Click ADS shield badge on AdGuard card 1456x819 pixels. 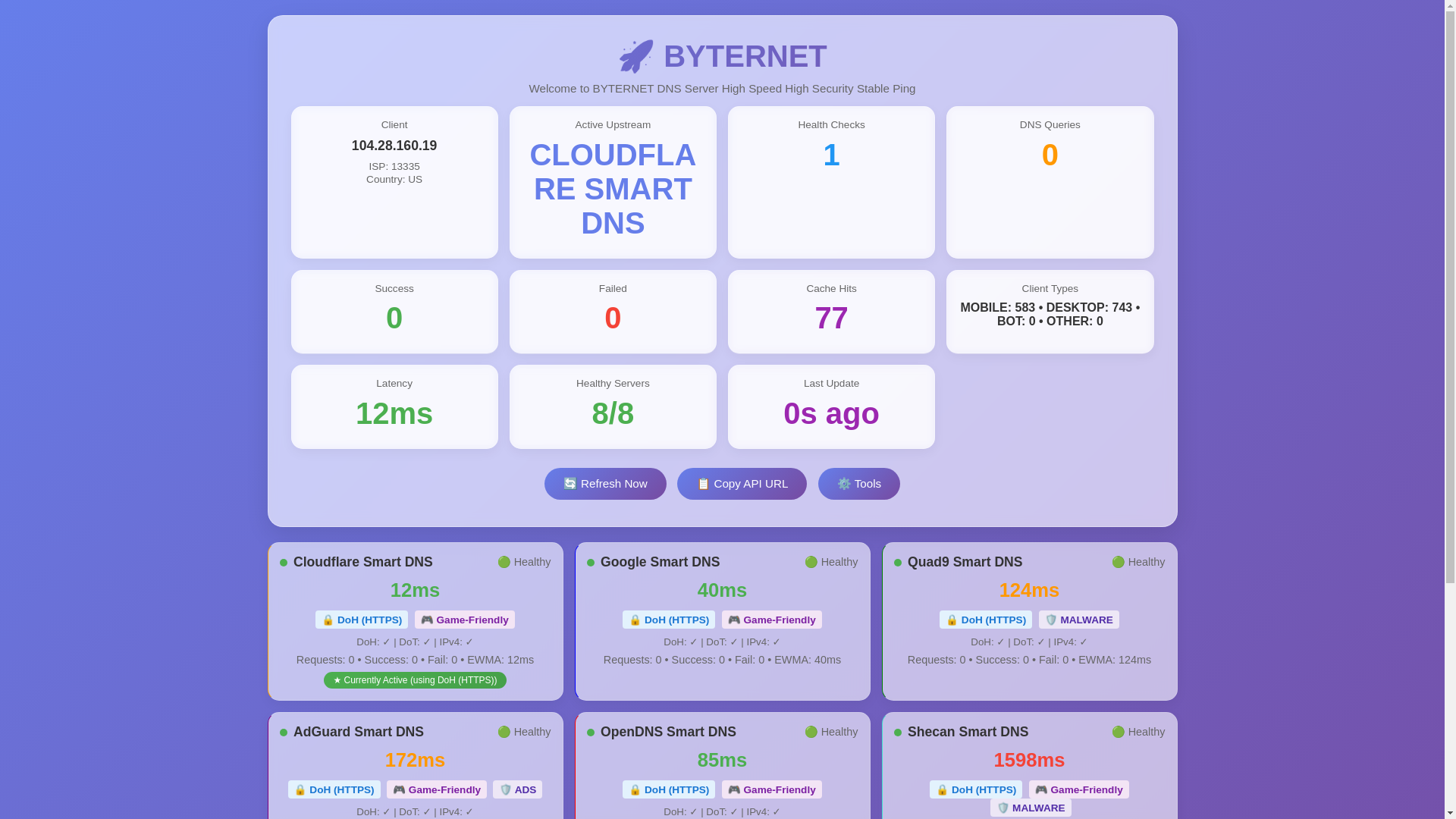pos(517,789)
